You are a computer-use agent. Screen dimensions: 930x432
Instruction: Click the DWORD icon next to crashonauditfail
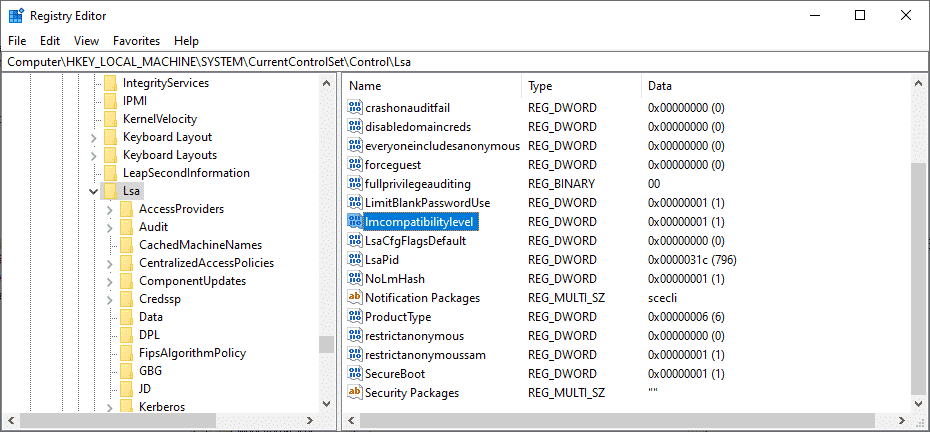pyautogui.click(x=355, y=108)
